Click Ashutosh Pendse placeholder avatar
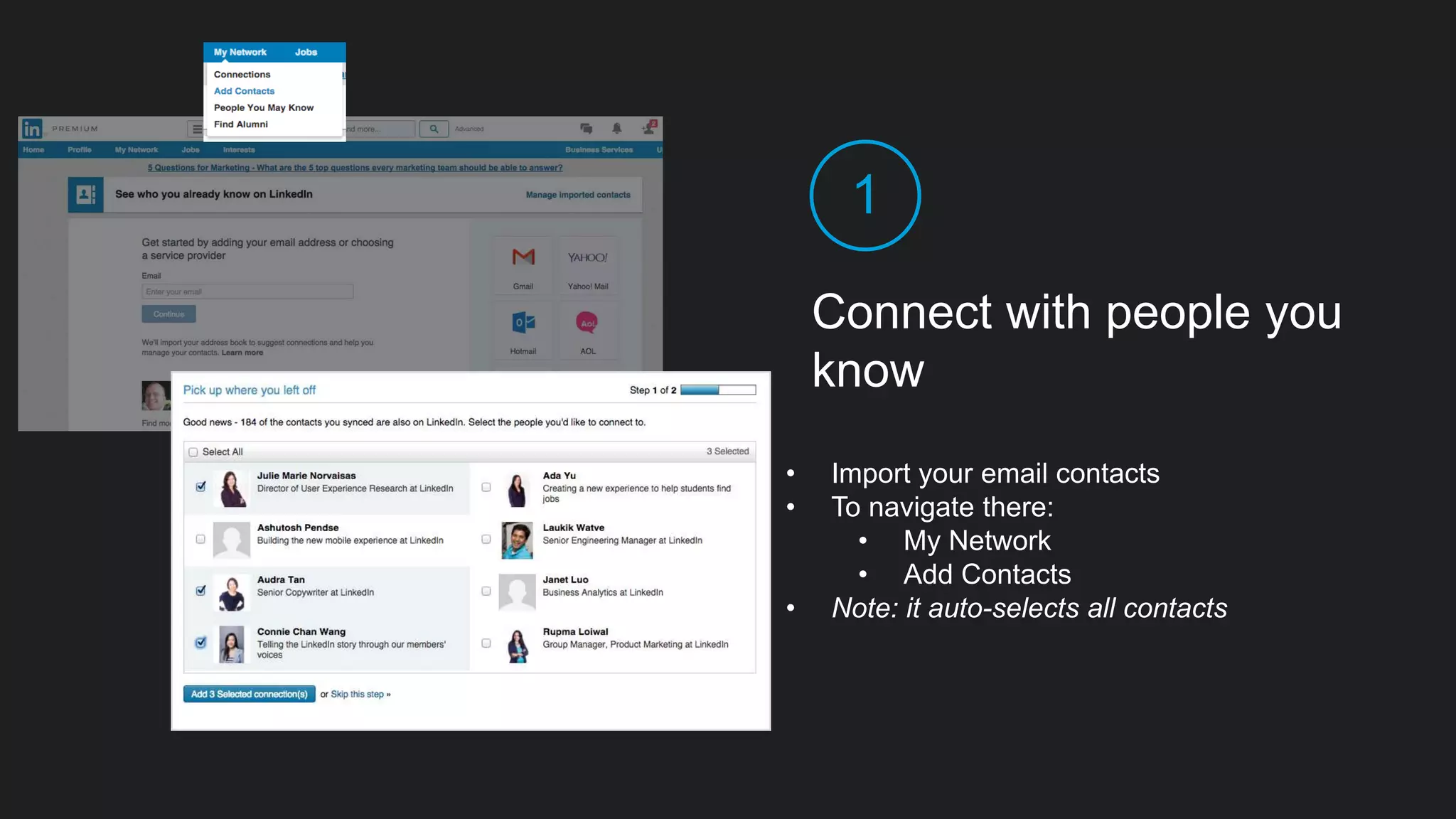Viewport: 1456px width, 819px height. [232, 540]
